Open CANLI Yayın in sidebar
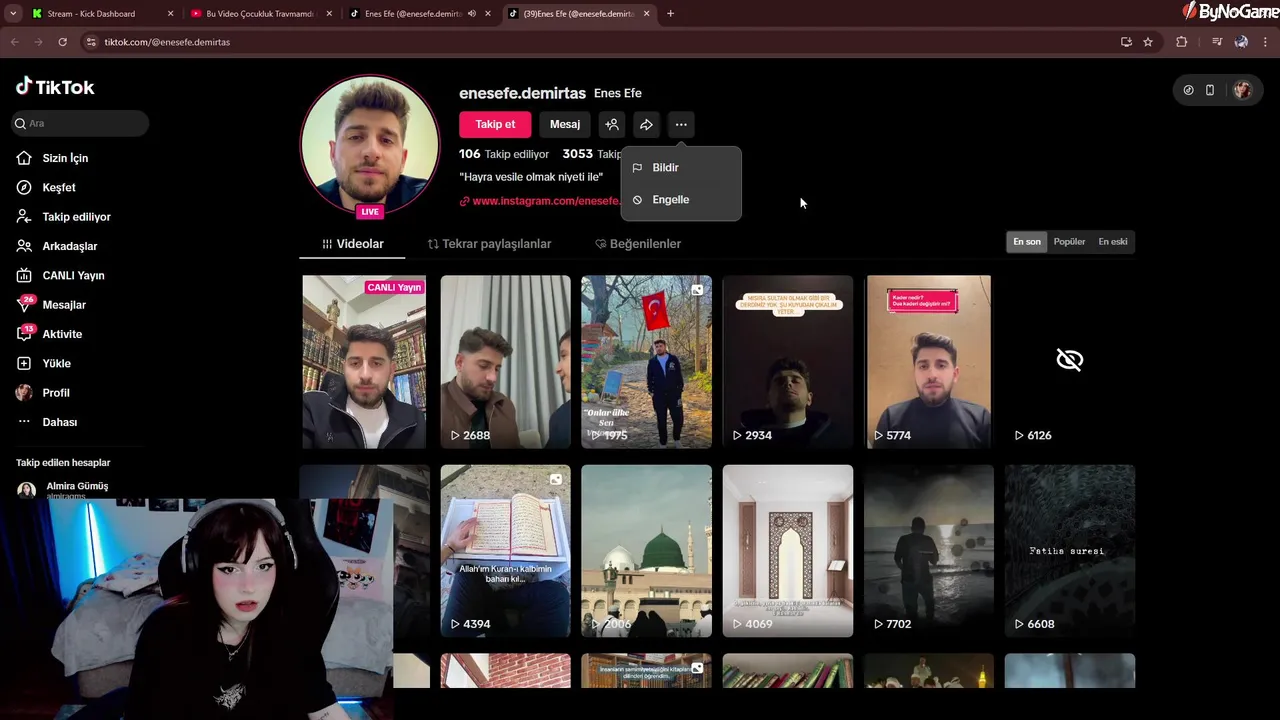 coord(73,275)
